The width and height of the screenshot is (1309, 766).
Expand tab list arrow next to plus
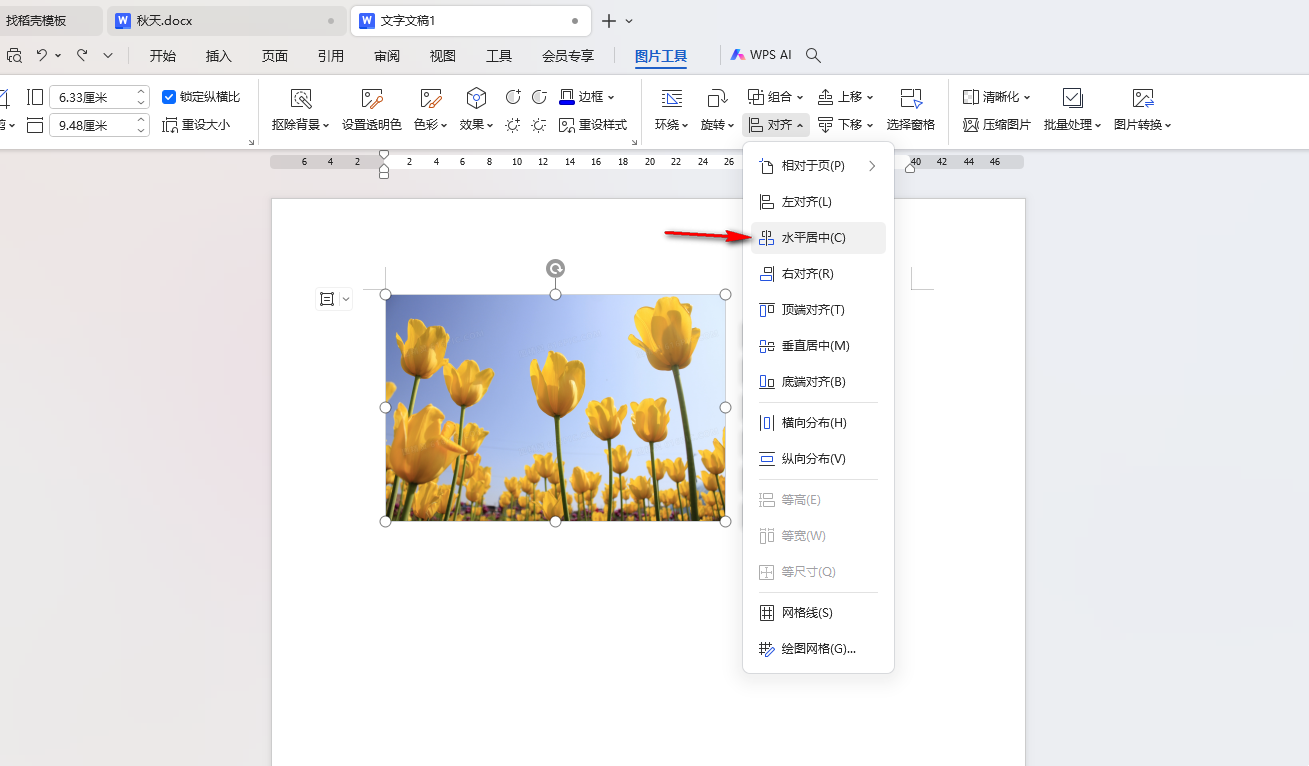click(x=629, y=21)
